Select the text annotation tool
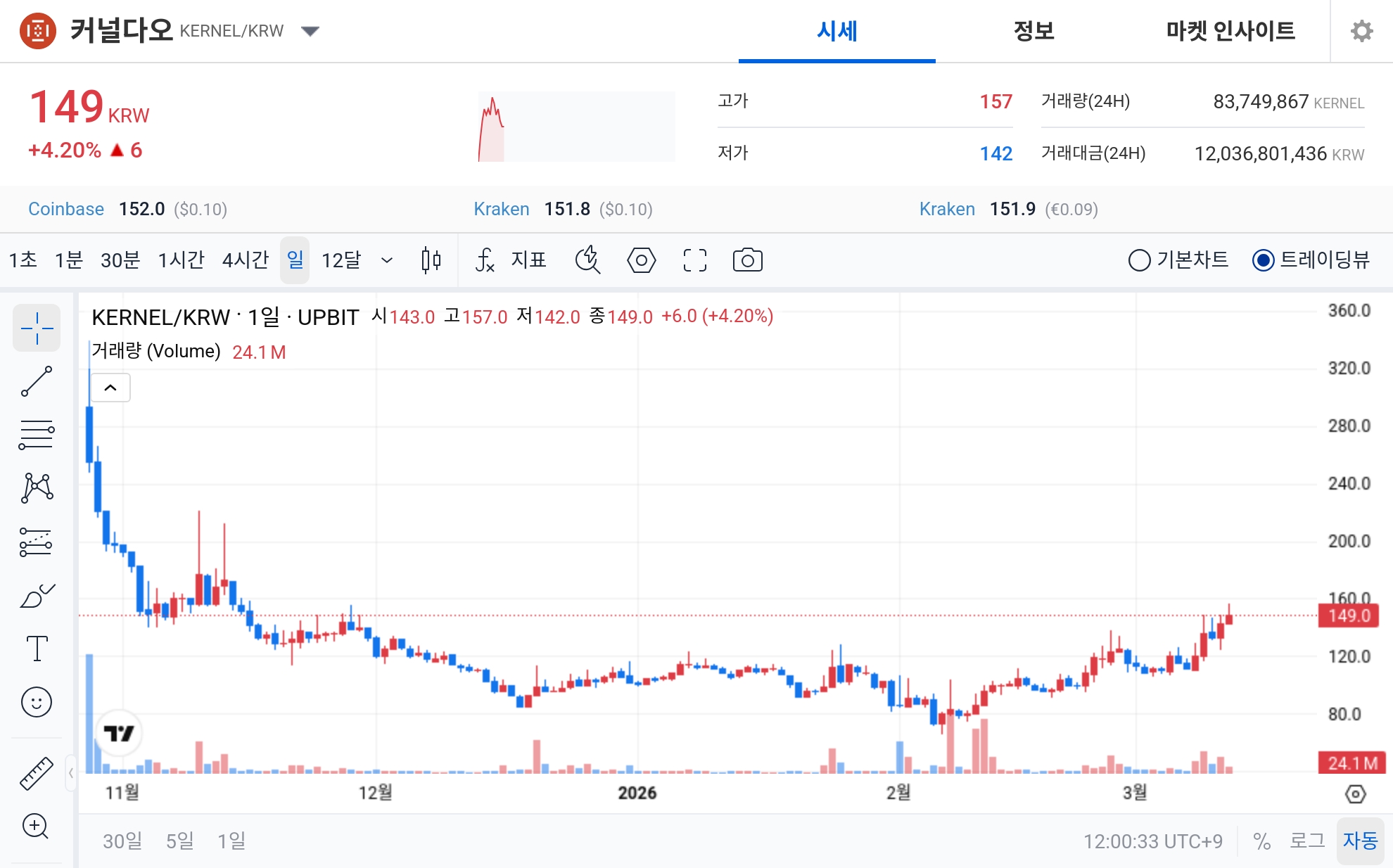Image resolution: width=1393 pixels, height=868 pixels. [37, 648]
